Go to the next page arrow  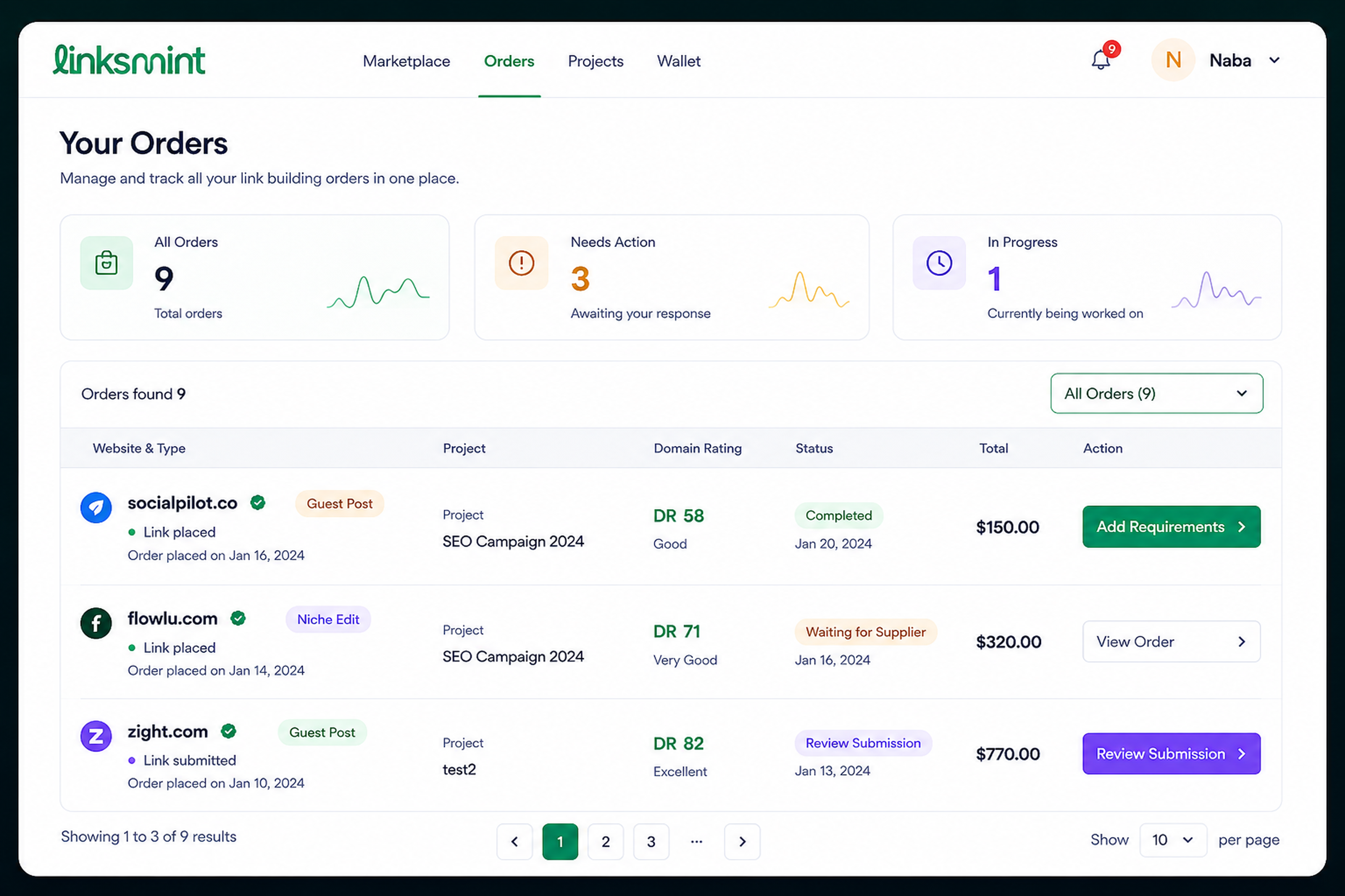pyautogui.click(x=742, y=841)
